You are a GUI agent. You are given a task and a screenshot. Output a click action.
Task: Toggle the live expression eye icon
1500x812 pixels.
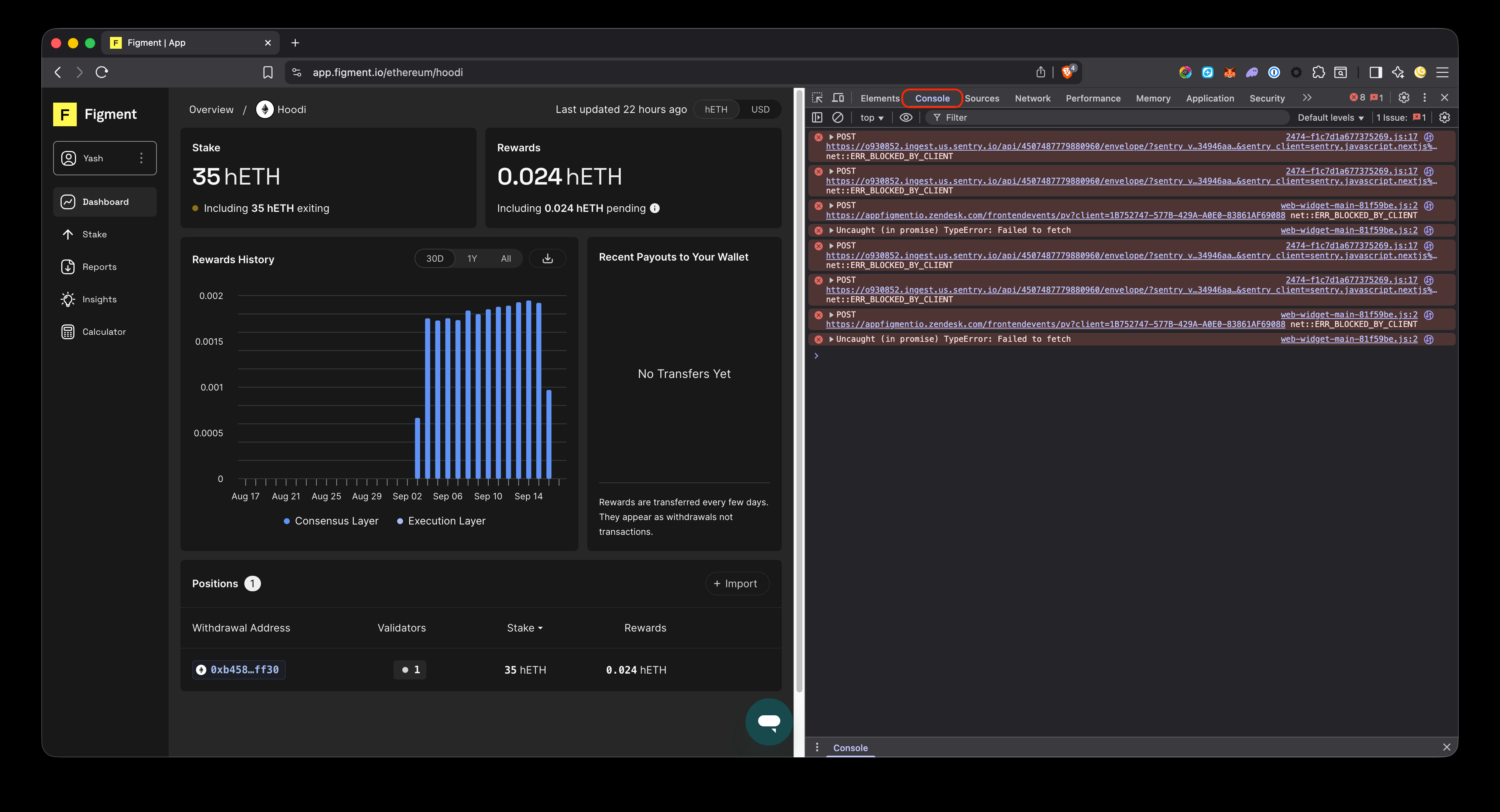[x=905, y=118]
